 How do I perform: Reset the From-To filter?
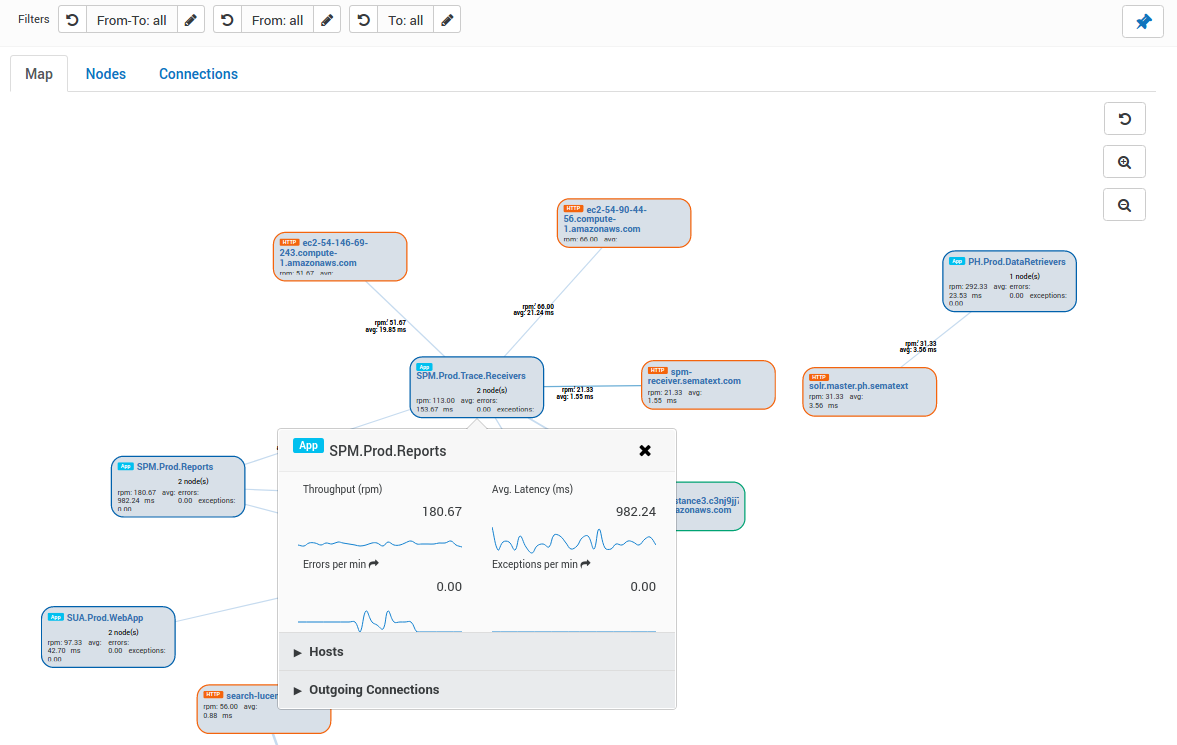pyautogui.click(x=73, y=20)
